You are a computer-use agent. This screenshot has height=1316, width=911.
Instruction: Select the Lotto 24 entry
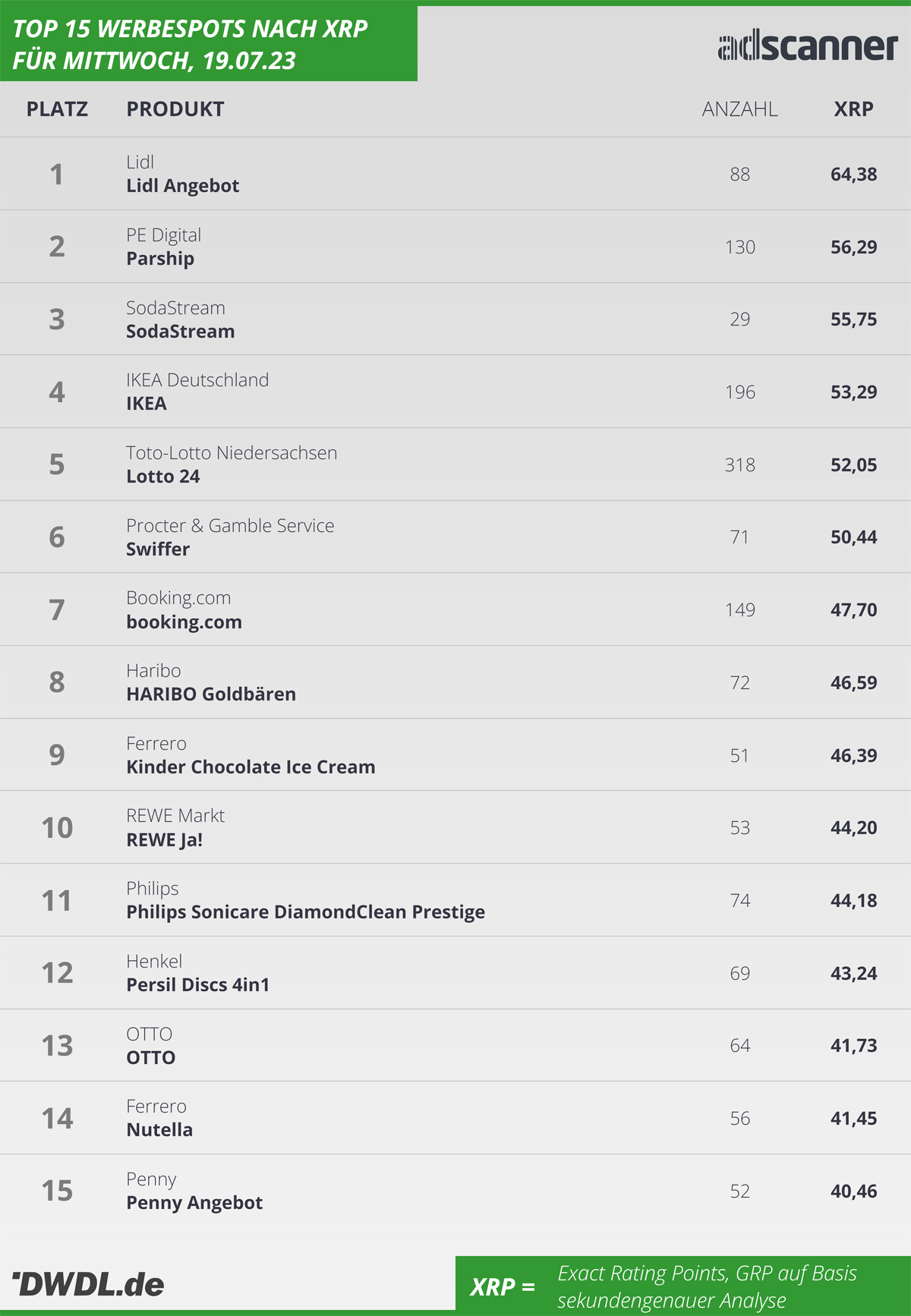pos(163,477)
